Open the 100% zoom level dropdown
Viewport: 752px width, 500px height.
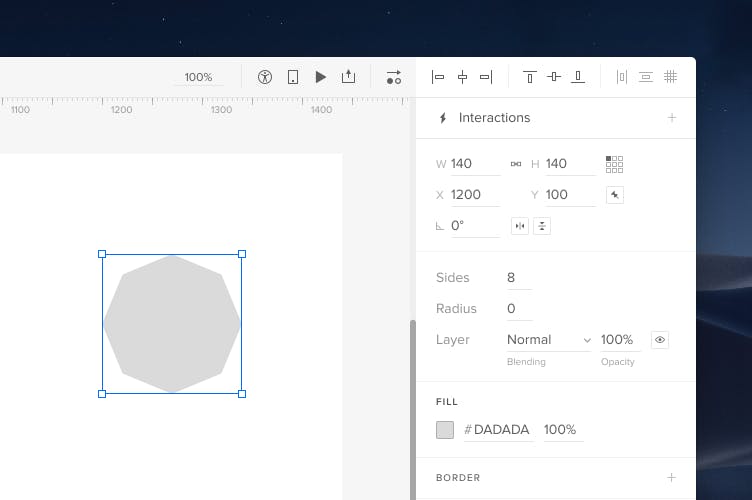198,77
